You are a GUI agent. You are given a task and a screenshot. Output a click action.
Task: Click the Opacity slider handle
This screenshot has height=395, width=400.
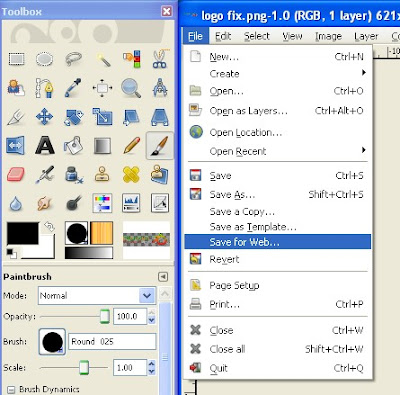[x=105, y=316]
